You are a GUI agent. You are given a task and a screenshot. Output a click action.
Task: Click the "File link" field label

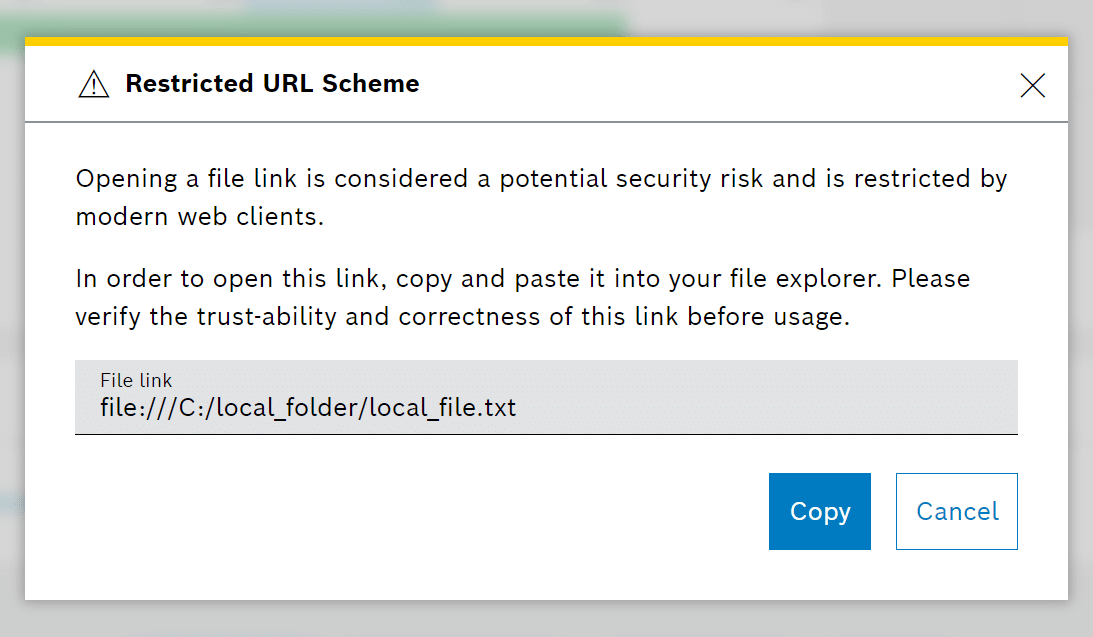(136, 380)
